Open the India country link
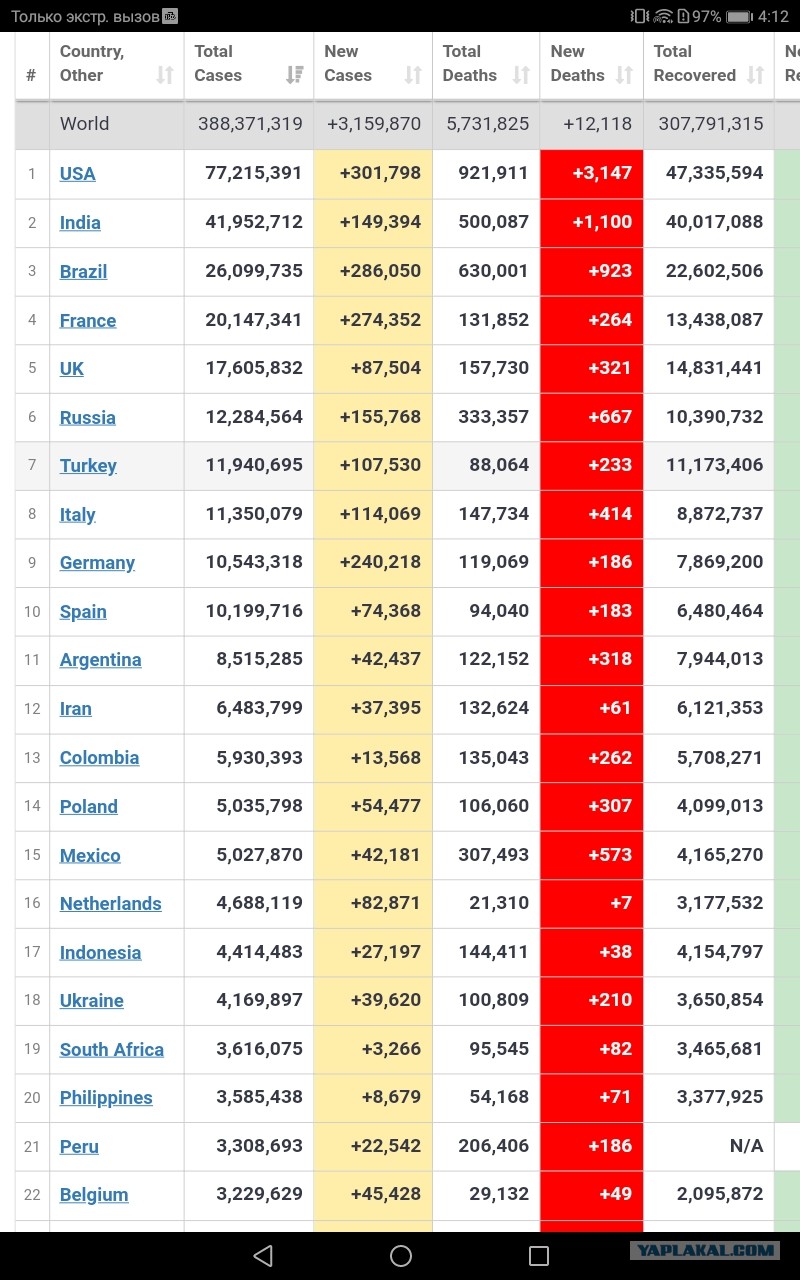 tap(80, 223)
